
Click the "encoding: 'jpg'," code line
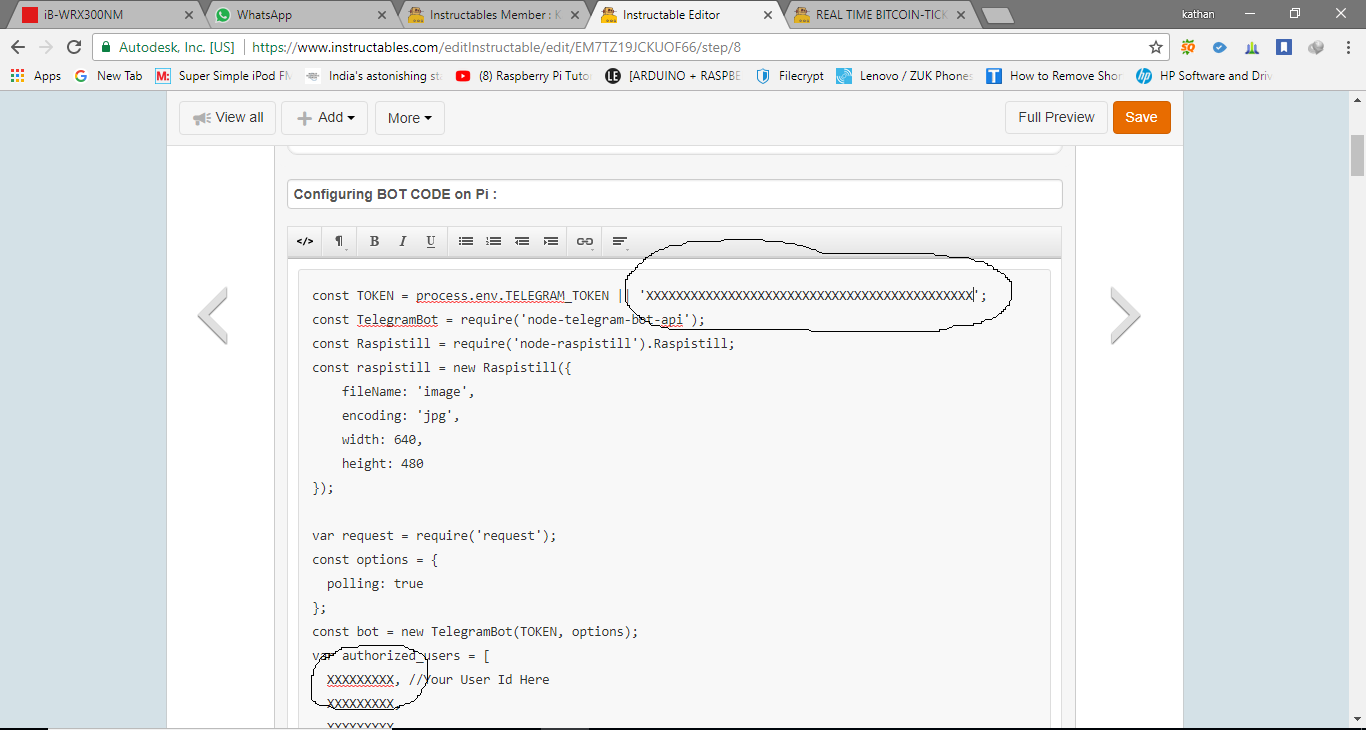(401, 416)
